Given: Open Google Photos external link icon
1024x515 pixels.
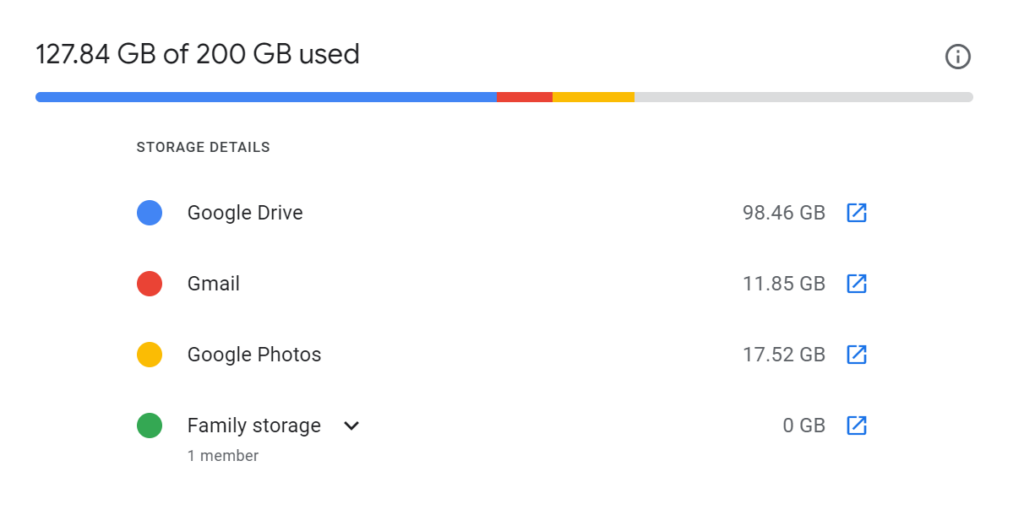Looking at the screenshot, I should coord(856,354).
